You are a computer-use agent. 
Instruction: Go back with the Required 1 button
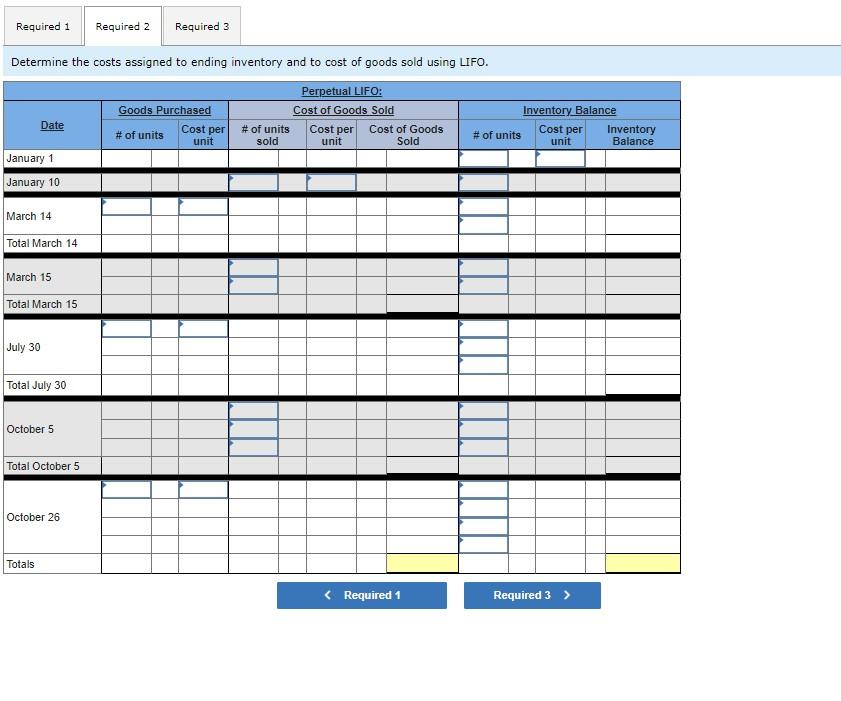pos(362,595)
